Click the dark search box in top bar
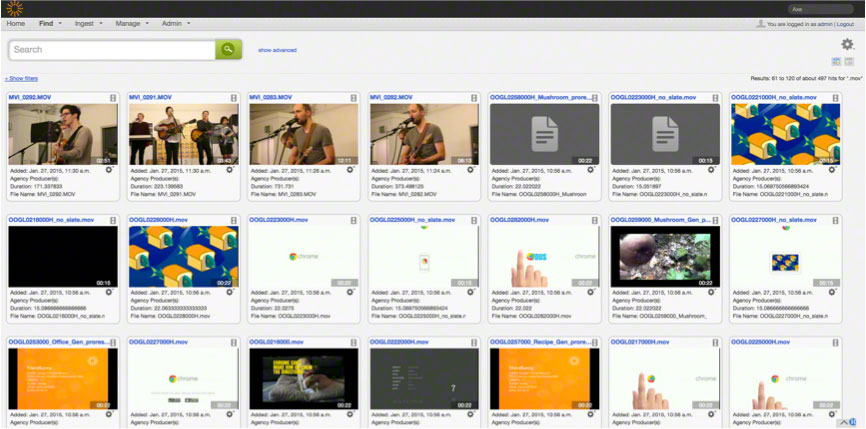The width and height of the screenshot is (866, 429). coord(820,9)
